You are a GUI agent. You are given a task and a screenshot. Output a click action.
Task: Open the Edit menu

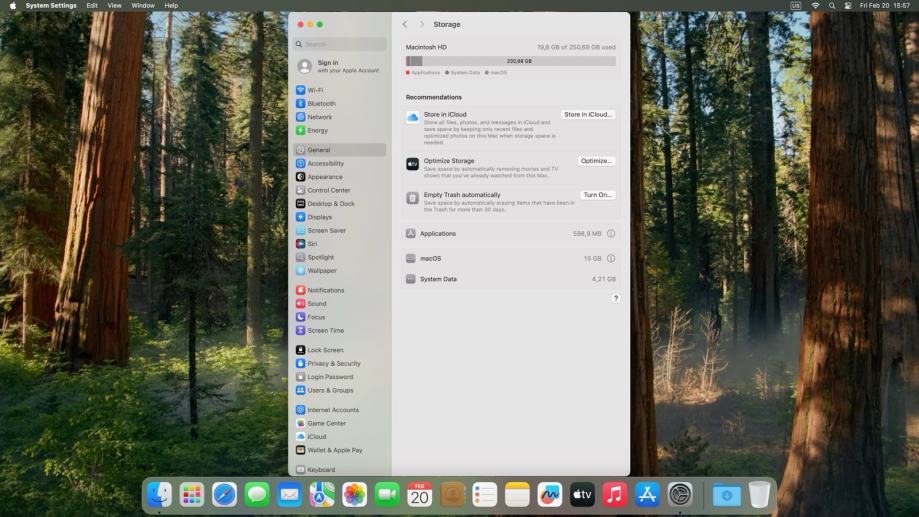point(92,5)
